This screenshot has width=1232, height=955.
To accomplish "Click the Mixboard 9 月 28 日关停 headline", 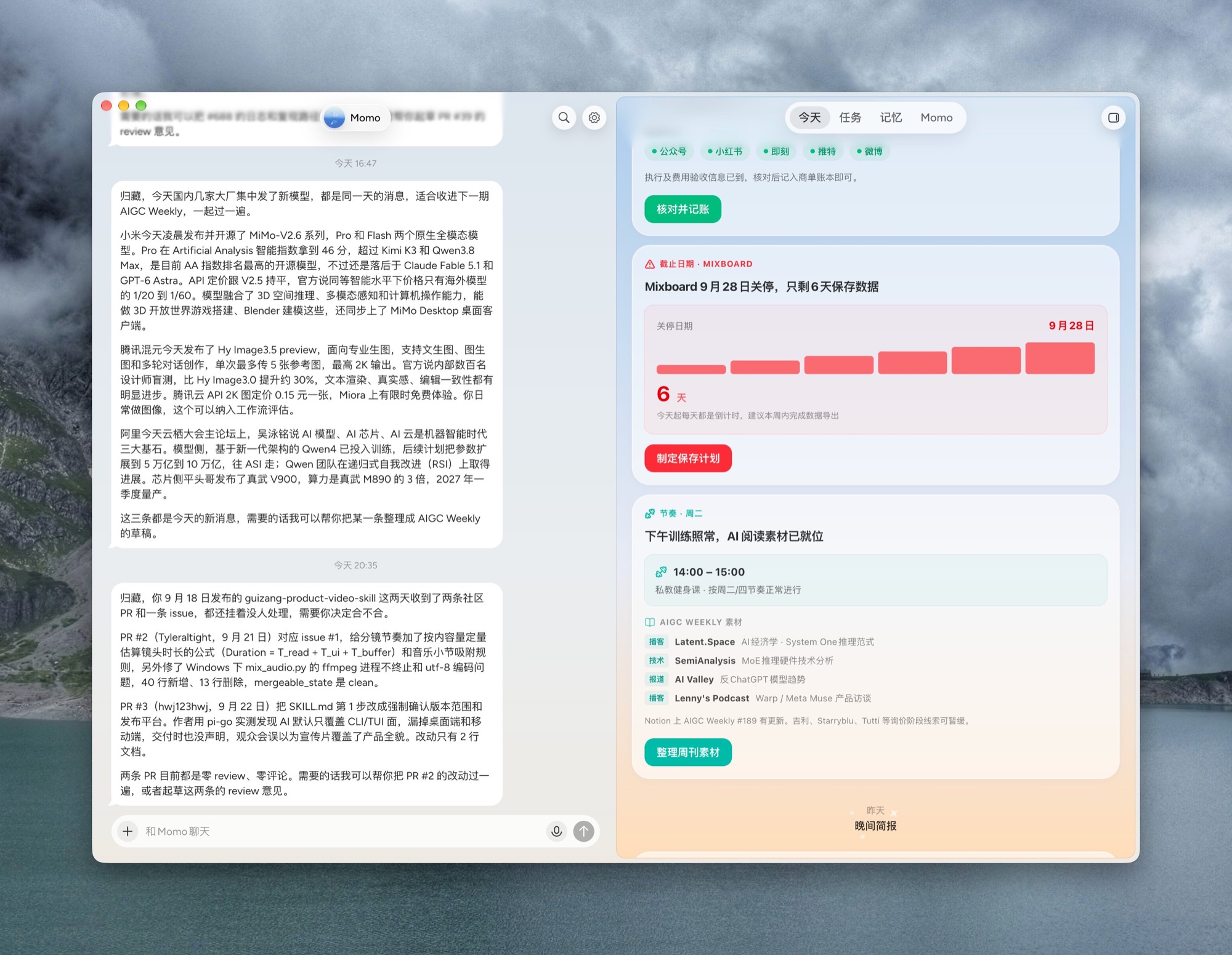I will pyautogui.click(x=761, y=287).
